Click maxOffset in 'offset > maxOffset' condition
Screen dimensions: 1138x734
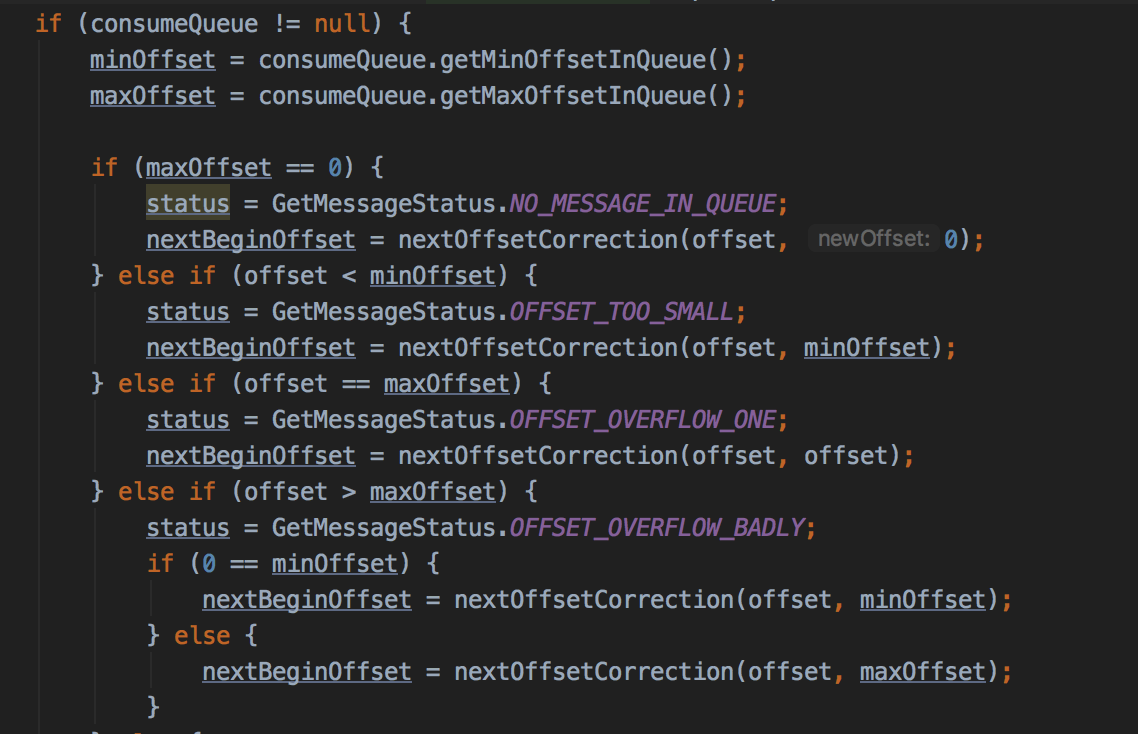433,492
